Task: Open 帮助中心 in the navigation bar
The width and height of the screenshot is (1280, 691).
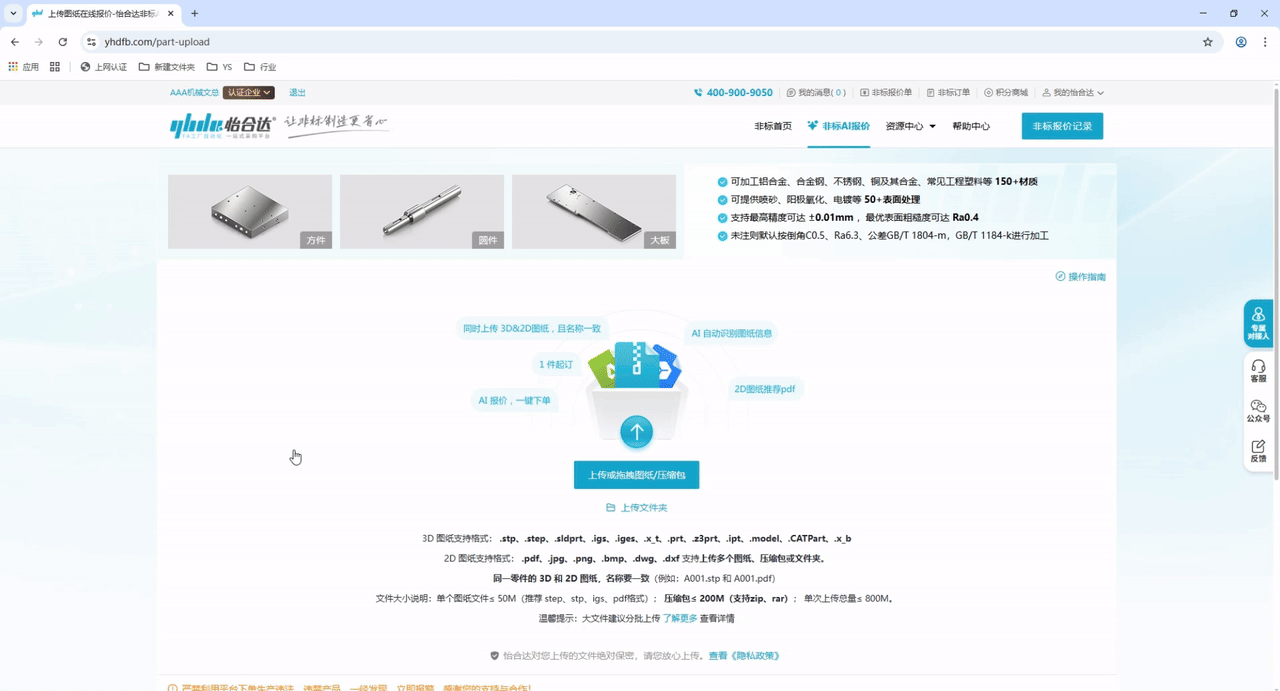Action: coord(971,127)
